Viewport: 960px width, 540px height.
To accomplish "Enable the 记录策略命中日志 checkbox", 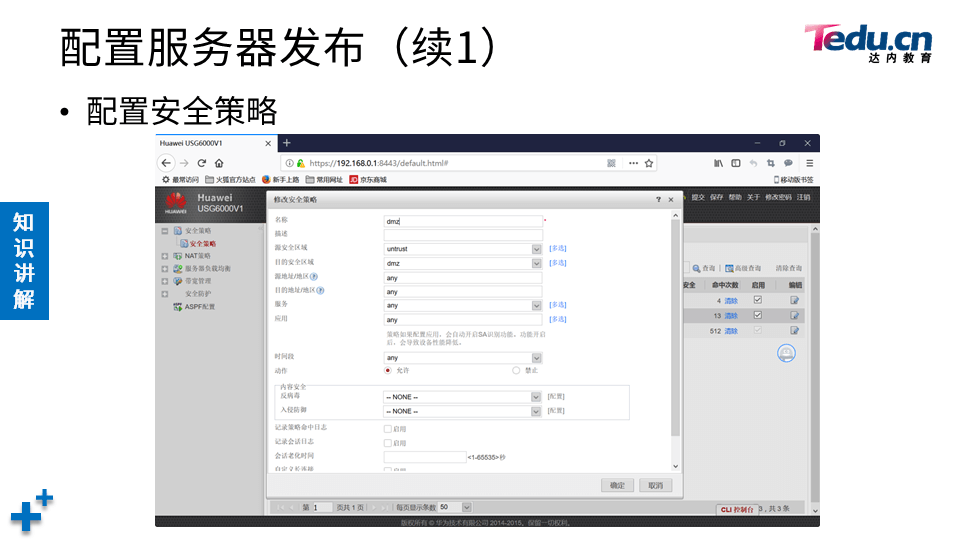I will pyautogui.click(x=388, y=429).
